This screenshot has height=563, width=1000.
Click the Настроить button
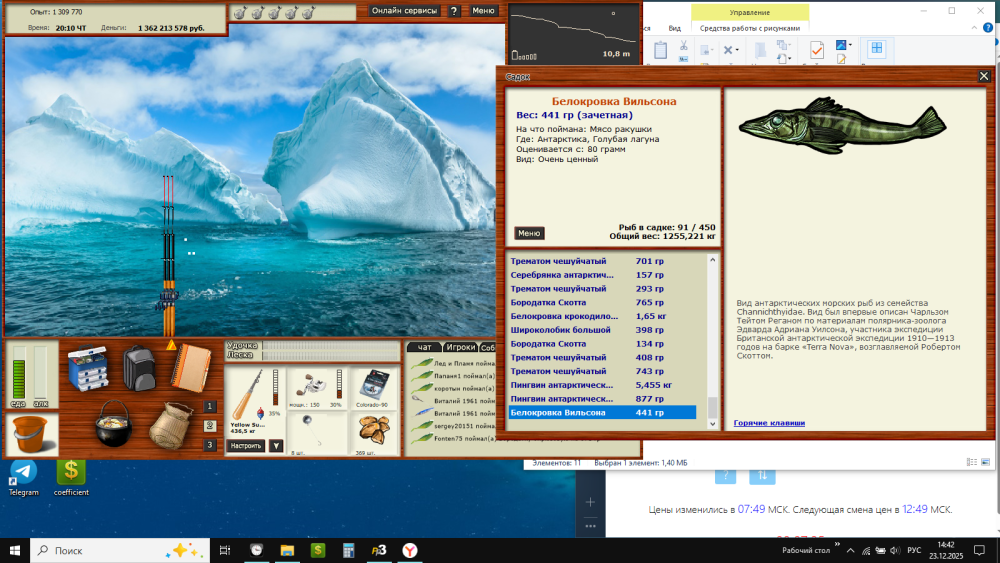pyautogui.click(x=246, y=446)
